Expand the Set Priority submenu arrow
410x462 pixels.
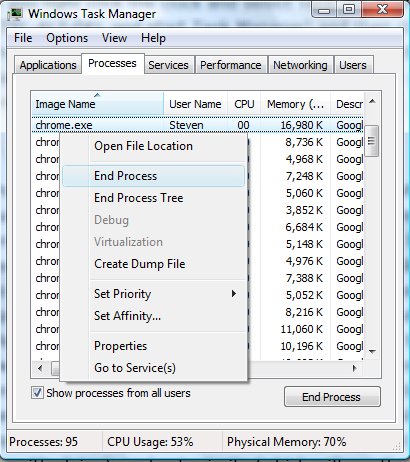click(234, 294)
